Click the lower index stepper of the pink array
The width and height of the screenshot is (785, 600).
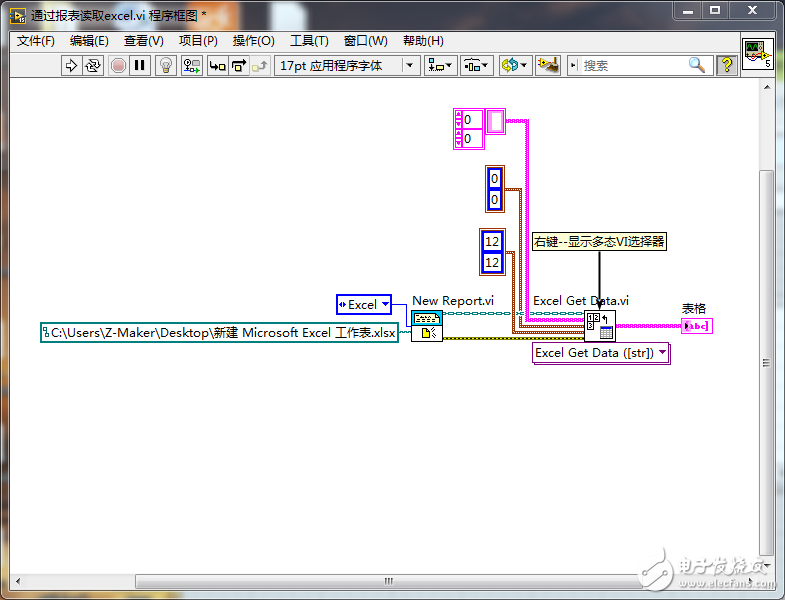[459, 139]
